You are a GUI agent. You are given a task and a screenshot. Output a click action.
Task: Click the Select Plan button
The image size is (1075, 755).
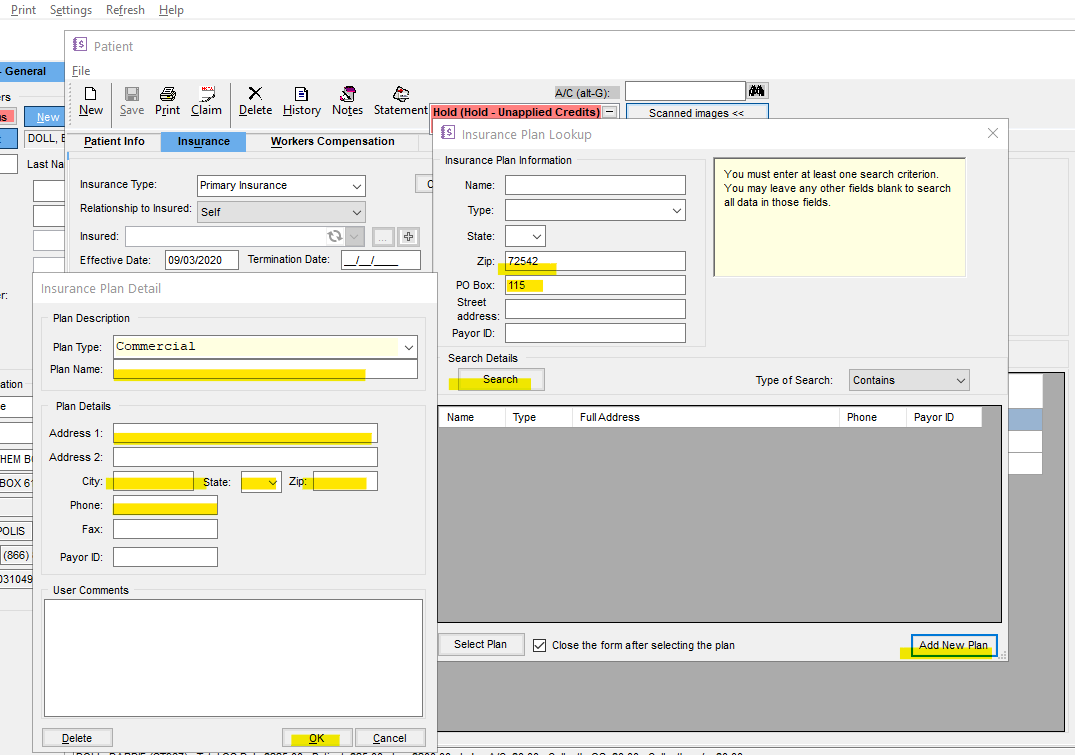coord(481,645)
